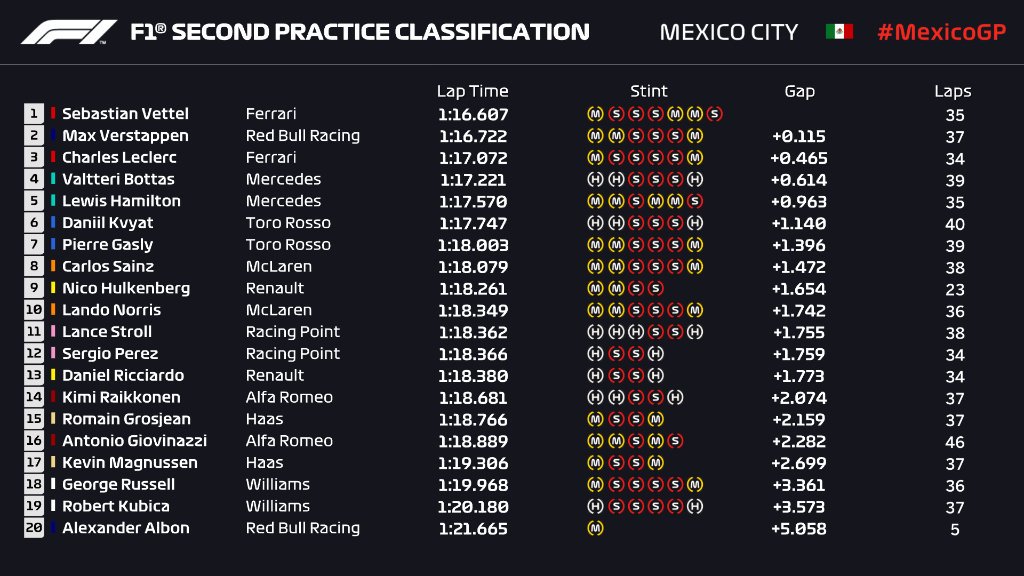The width and height of the screenshot is (1024, 576).
Task: Click the first tyre icon in Perez's stint
Action: click(x=595, y=354)
